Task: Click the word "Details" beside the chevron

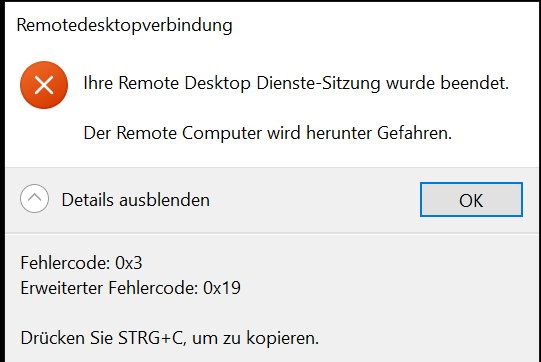Action: click(x=88, y=200)
